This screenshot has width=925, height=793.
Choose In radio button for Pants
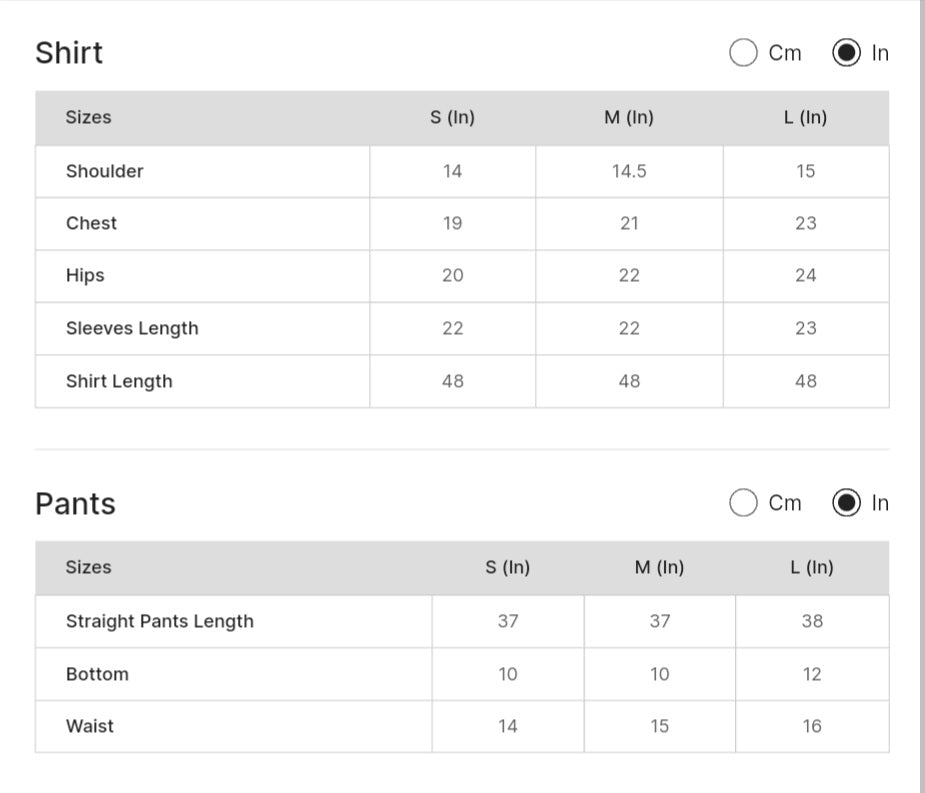(x=846, y=503)
